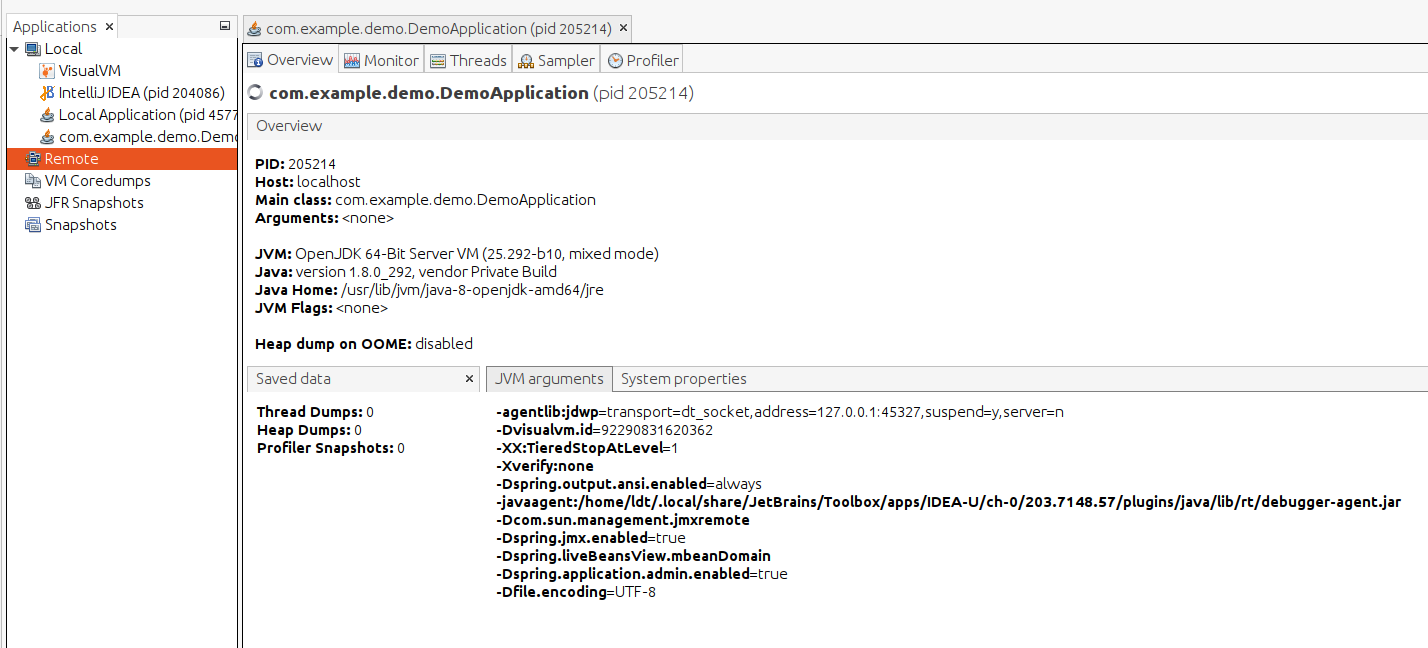This screenshot has height=648, width=1428.
Task: Click the Overview tab icon
Action: [x=255, y=60]
